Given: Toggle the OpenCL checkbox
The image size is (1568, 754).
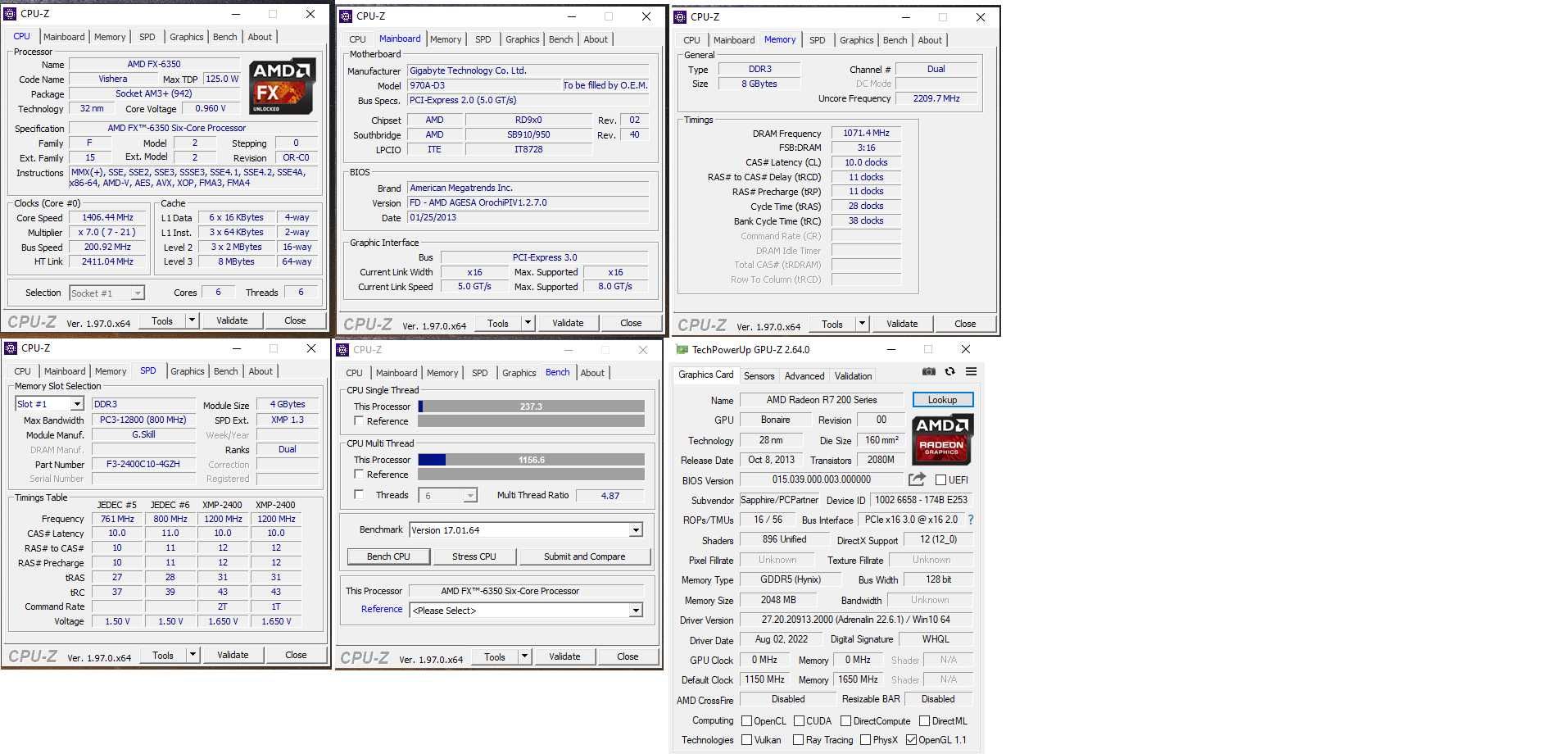Looking at the screenshot, I should coord(746,721).
